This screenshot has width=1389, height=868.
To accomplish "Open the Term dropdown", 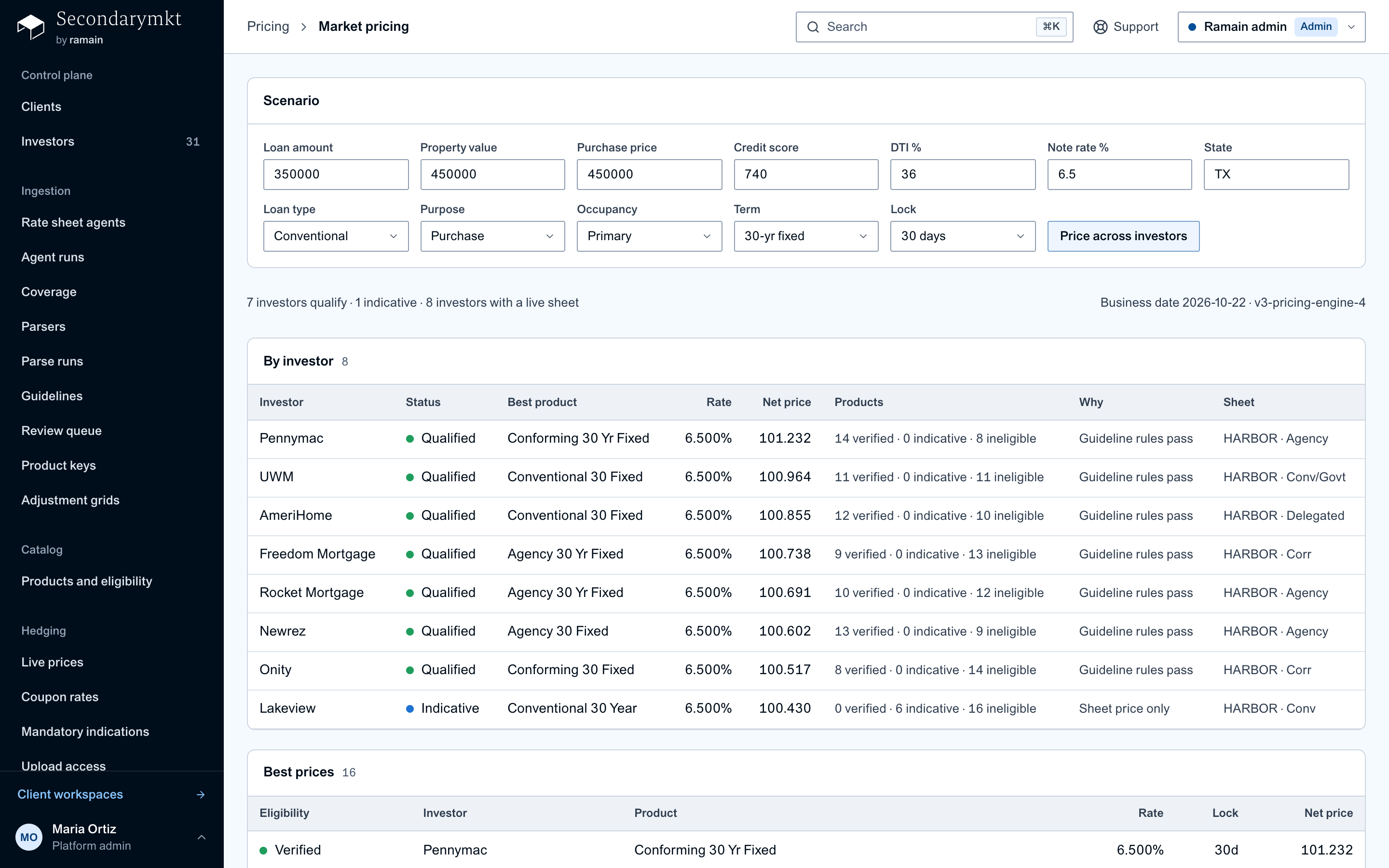I will pyautogui.click(x=806, y=236).
